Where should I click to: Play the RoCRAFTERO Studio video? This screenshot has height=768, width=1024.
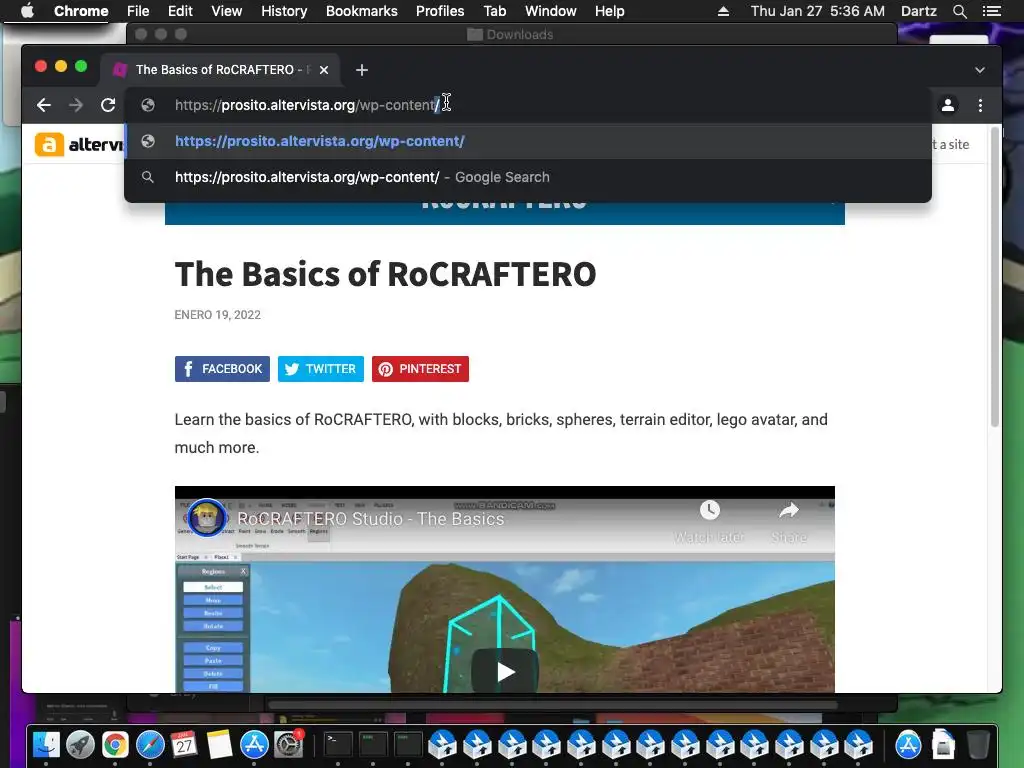[505, 671]
